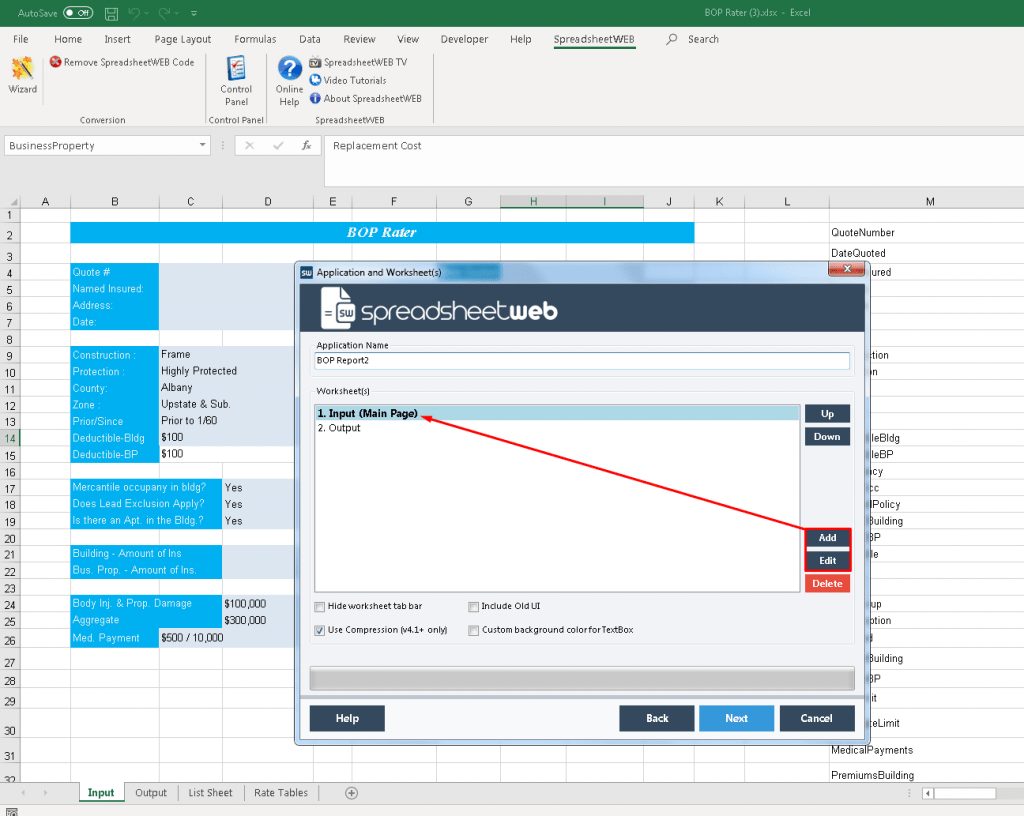Enable Custom background color for TextBox
Viewport: 1024px width, 816px height.
point(474,630)
